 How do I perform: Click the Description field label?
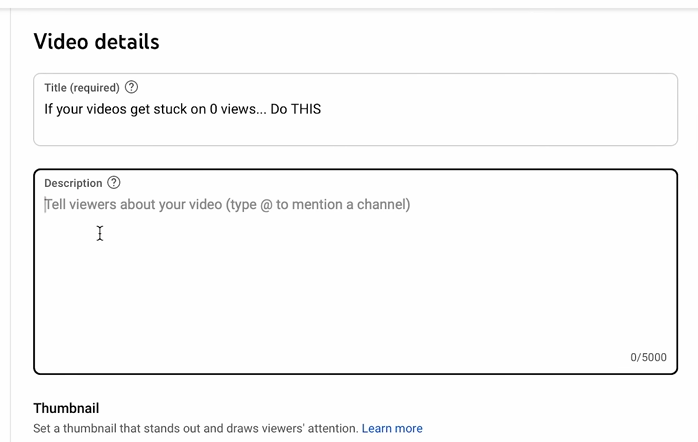pos(73,183)
